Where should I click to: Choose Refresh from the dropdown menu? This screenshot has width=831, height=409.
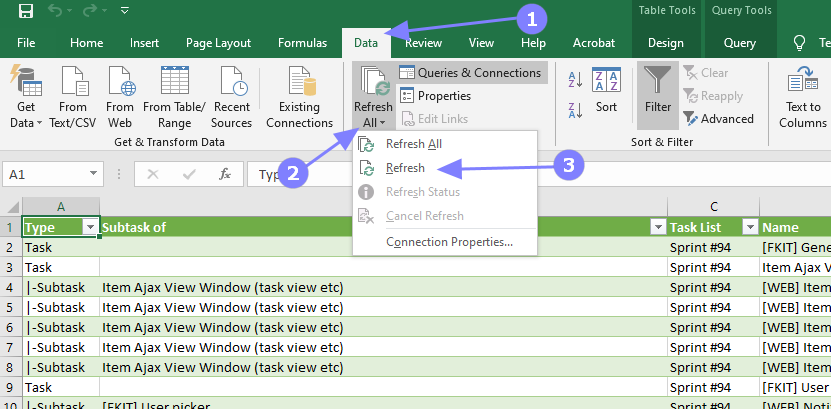tap(405, 168)
